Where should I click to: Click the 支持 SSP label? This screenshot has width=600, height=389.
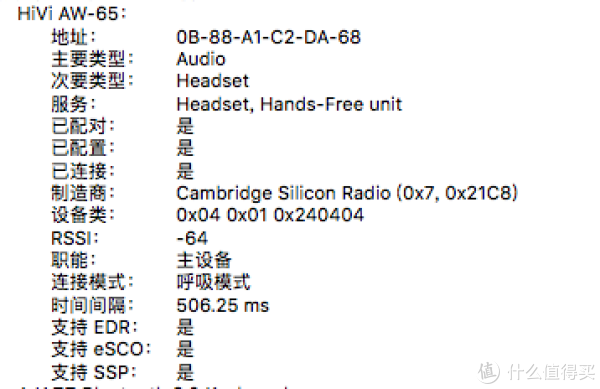pos(94,372)
